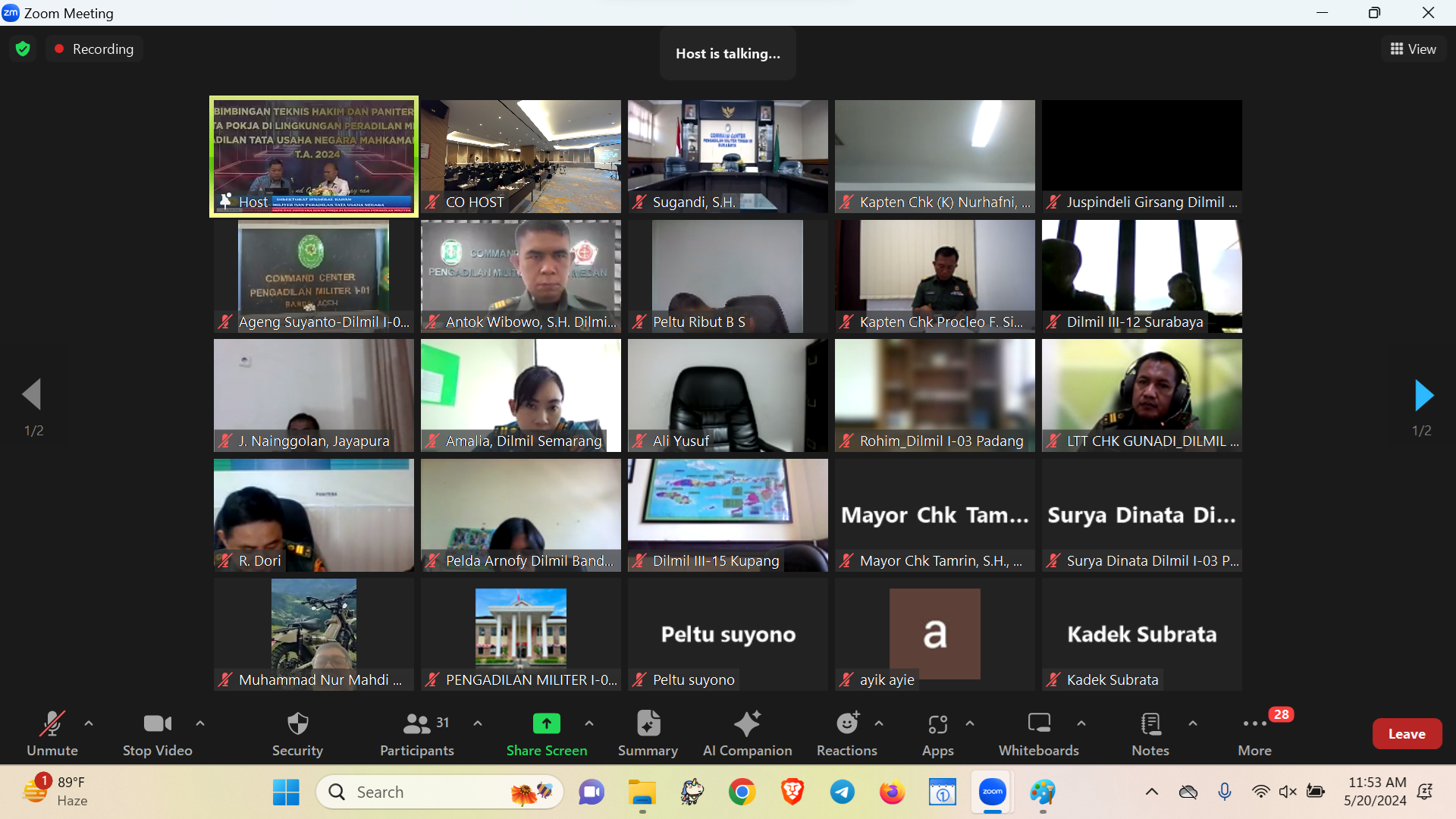Select the CO HOST video tile
Viewport: 1456px width, 819px height.
tap(521, 157)
